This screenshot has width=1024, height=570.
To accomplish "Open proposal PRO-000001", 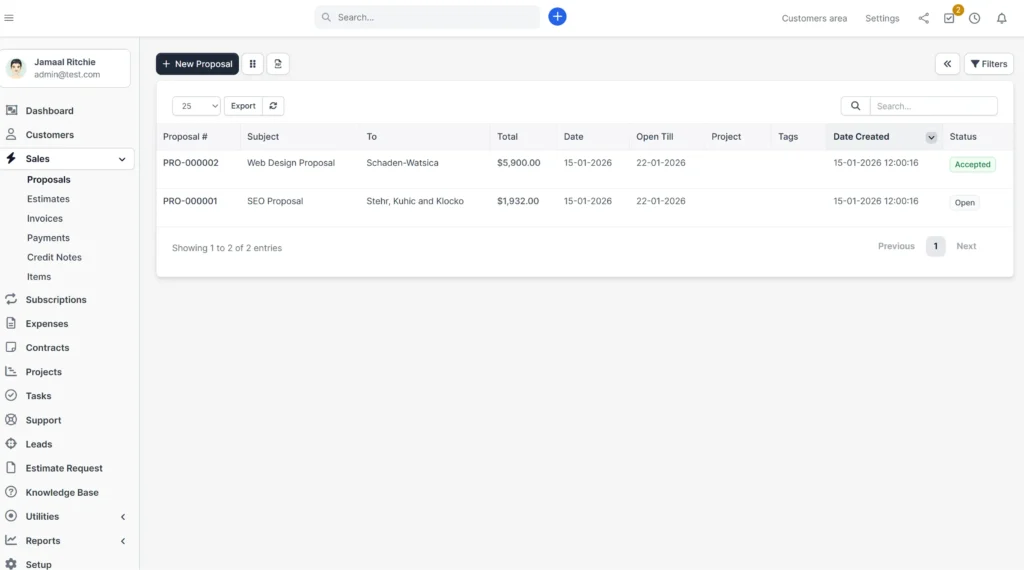I will tap(190, 201).
